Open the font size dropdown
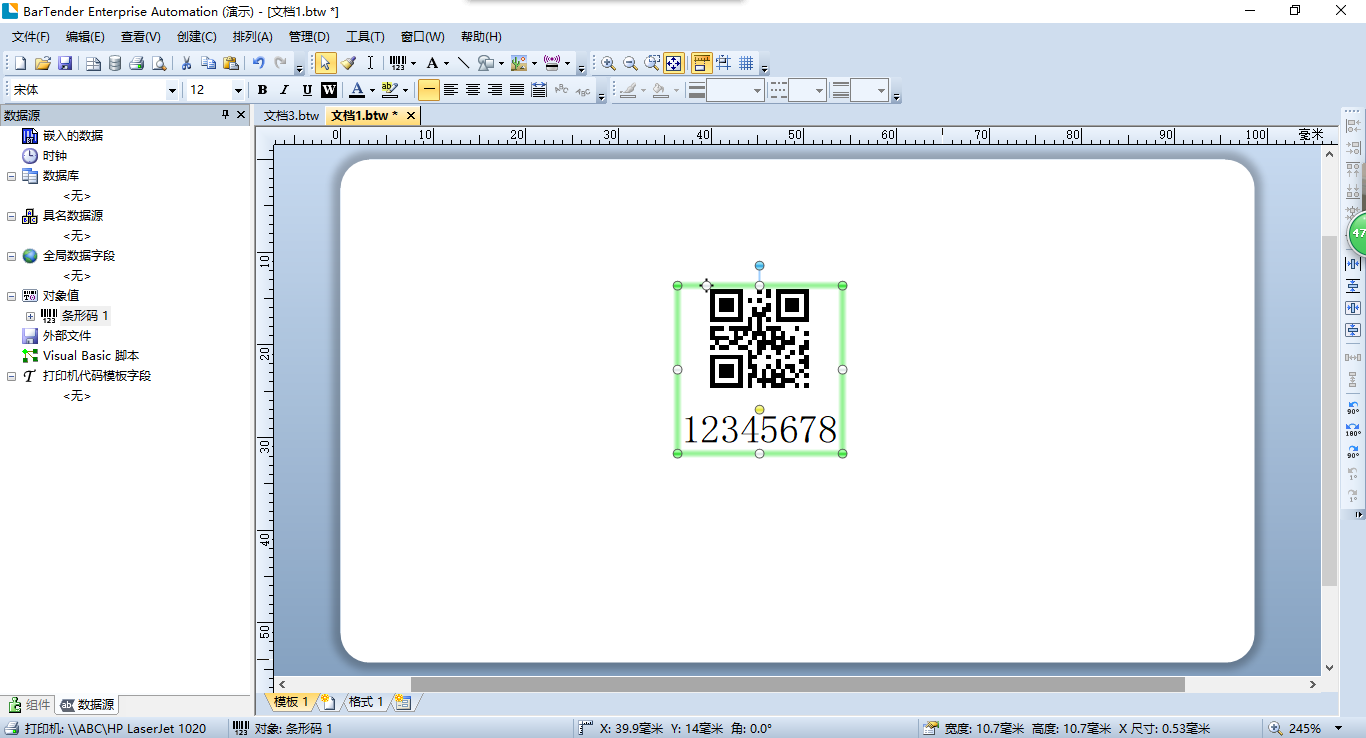The width and height of the screenshot is (1366, 738). point(238,90)
